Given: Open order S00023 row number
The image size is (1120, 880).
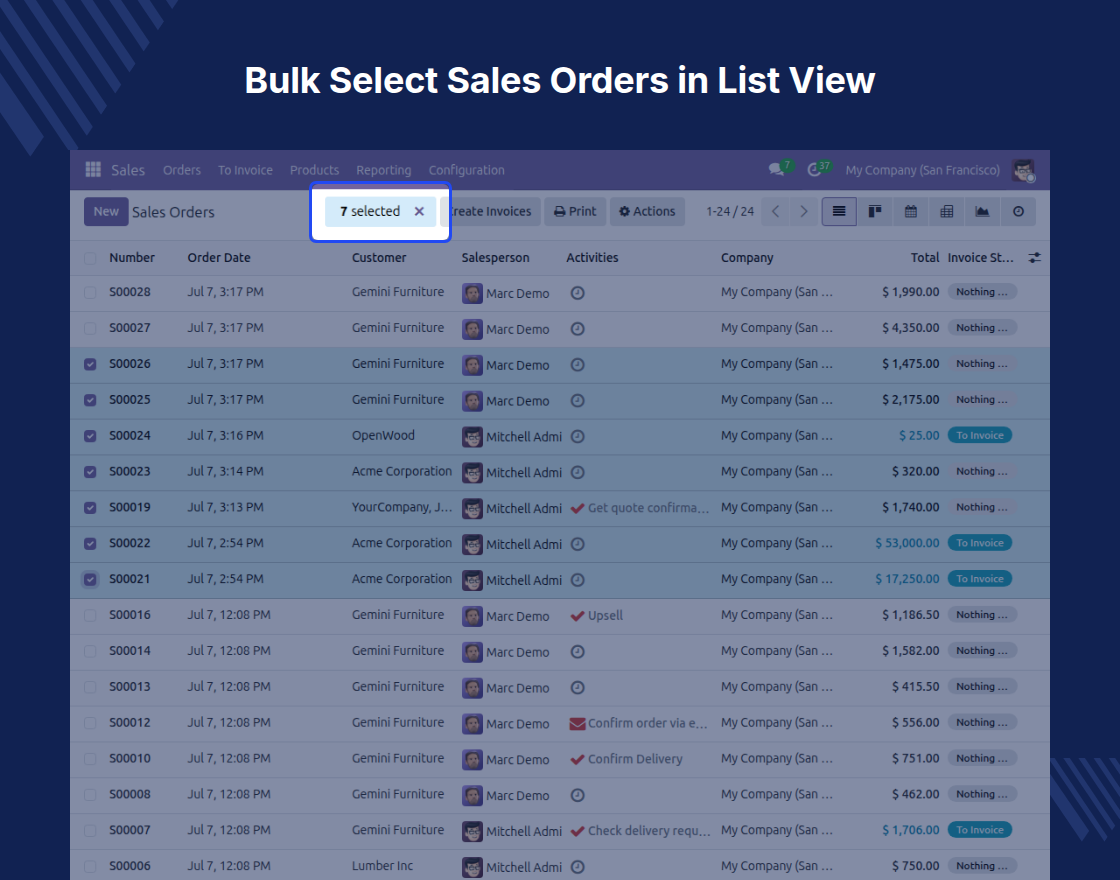Looking at the screenshot, I should [x=130, y=471].
